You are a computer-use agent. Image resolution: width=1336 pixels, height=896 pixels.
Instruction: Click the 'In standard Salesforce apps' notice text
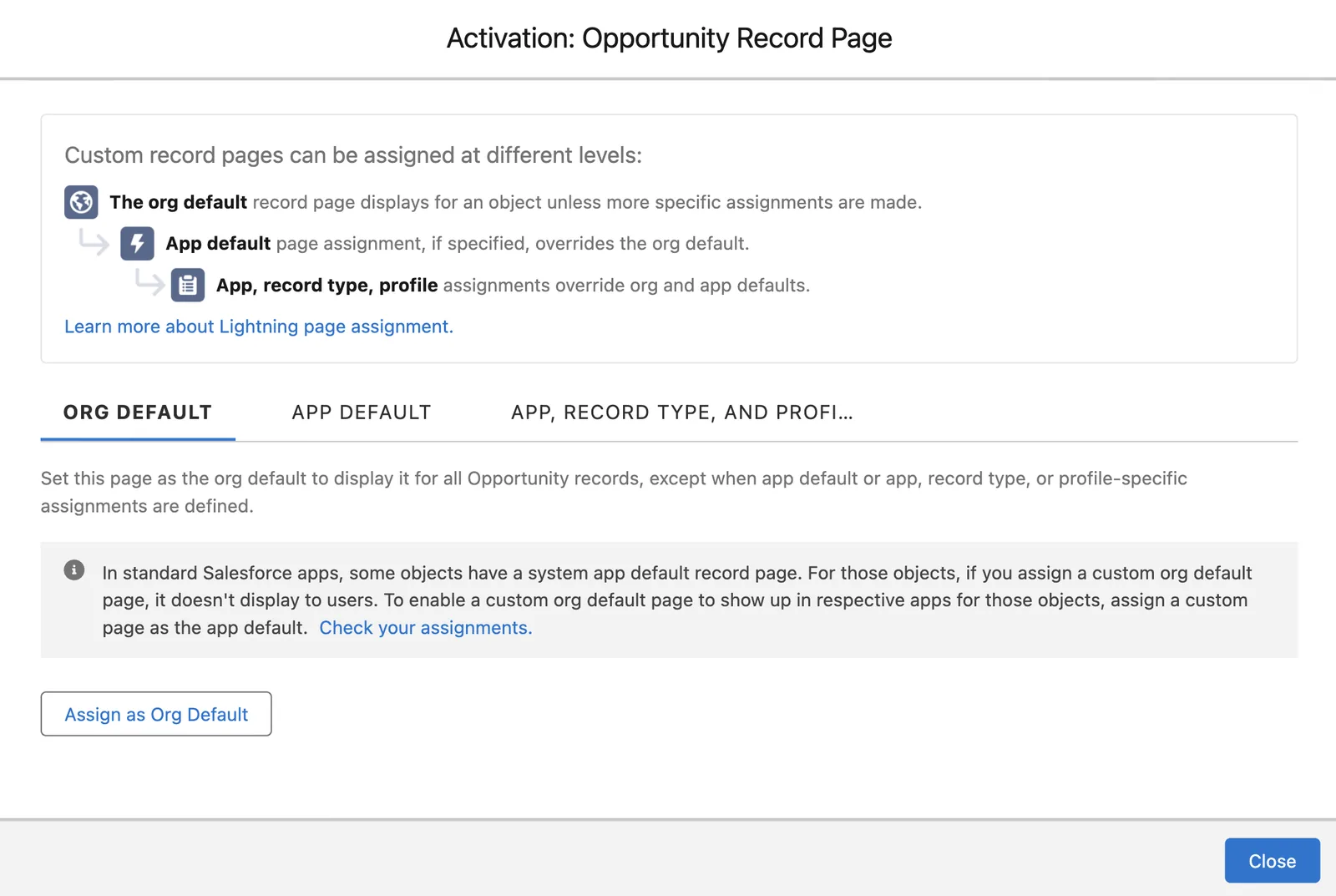coord(677,600)
